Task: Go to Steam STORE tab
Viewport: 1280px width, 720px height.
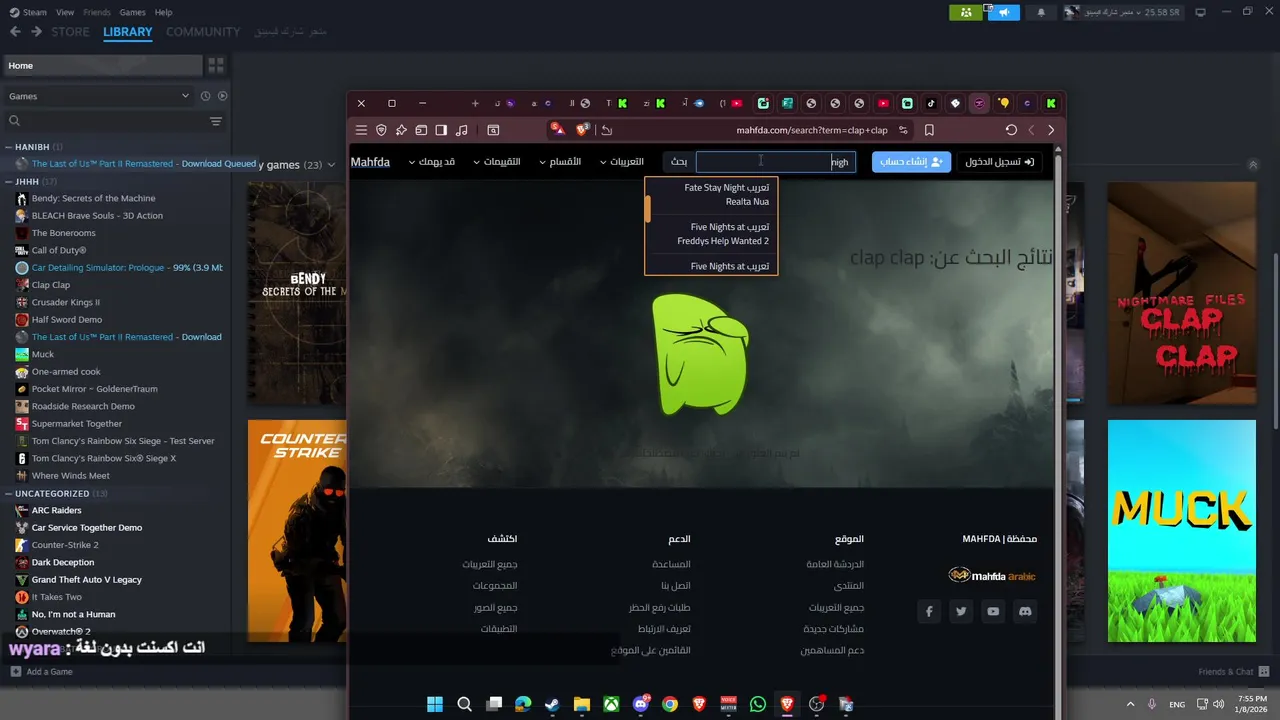Action: [x=70, y=32]
